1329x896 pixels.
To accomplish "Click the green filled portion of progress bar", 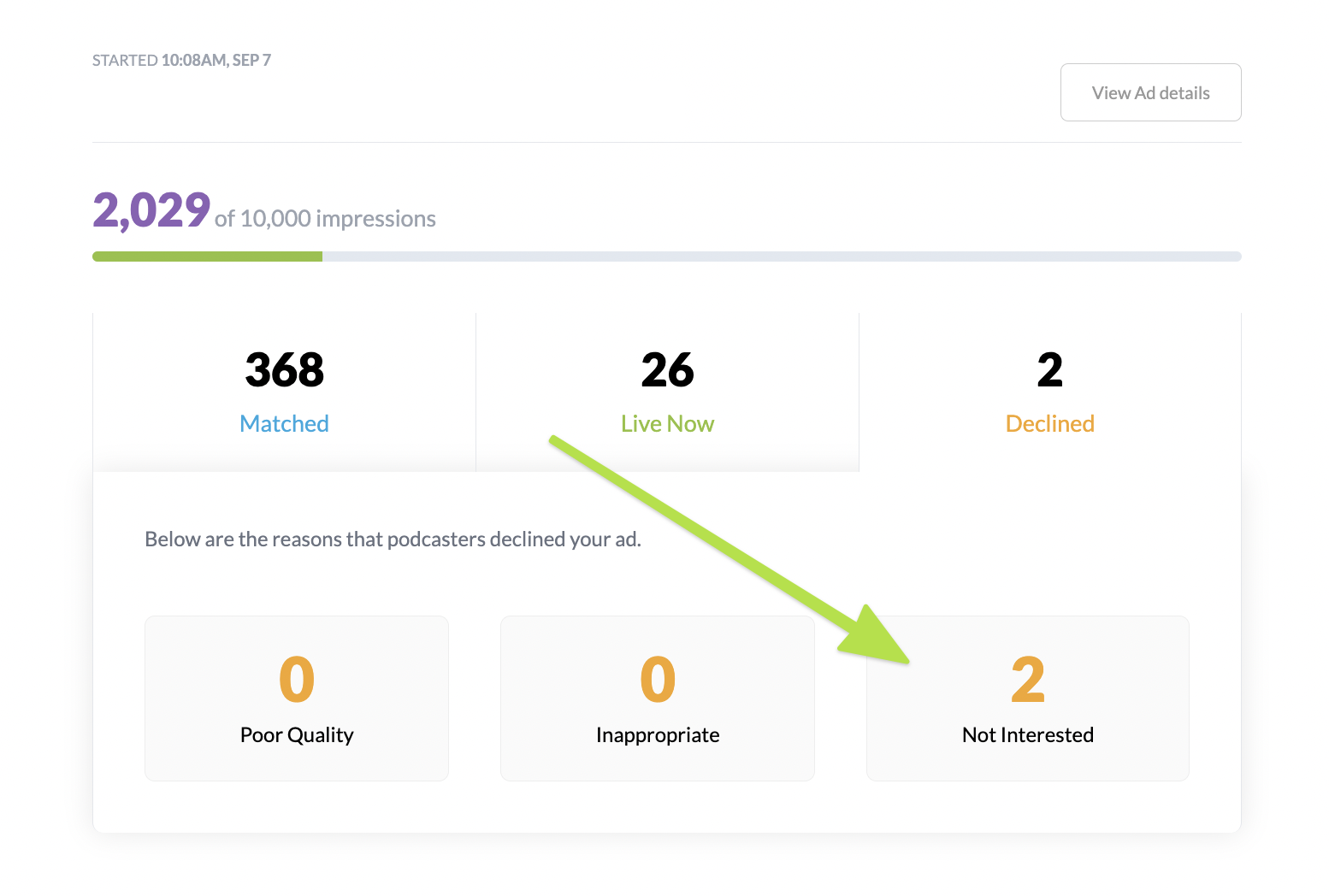I will [x=207, y=256].
